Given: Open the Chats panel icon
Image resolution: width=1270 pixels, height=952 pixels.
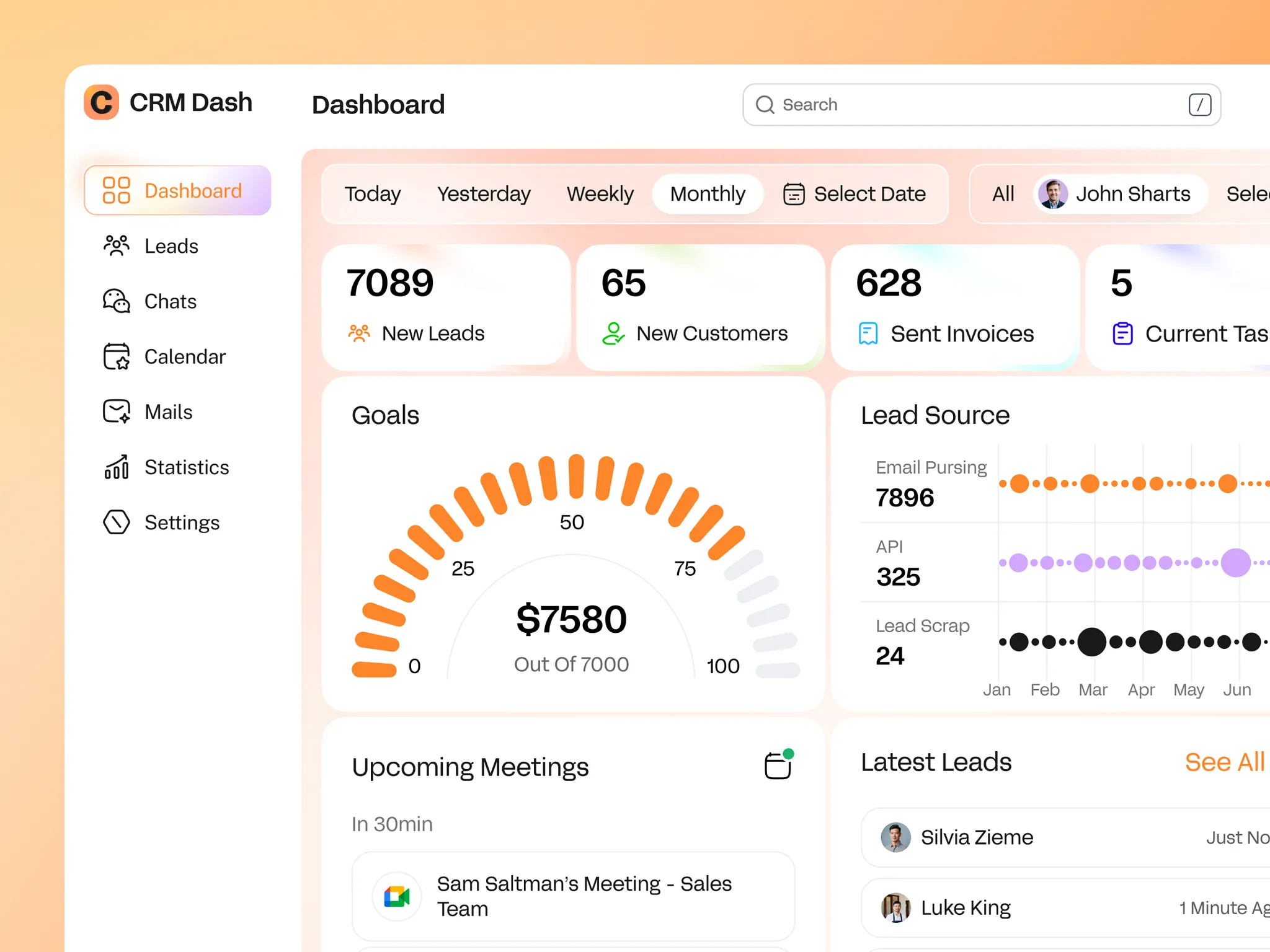Looking at the screenshot, I should click(117, 301).
